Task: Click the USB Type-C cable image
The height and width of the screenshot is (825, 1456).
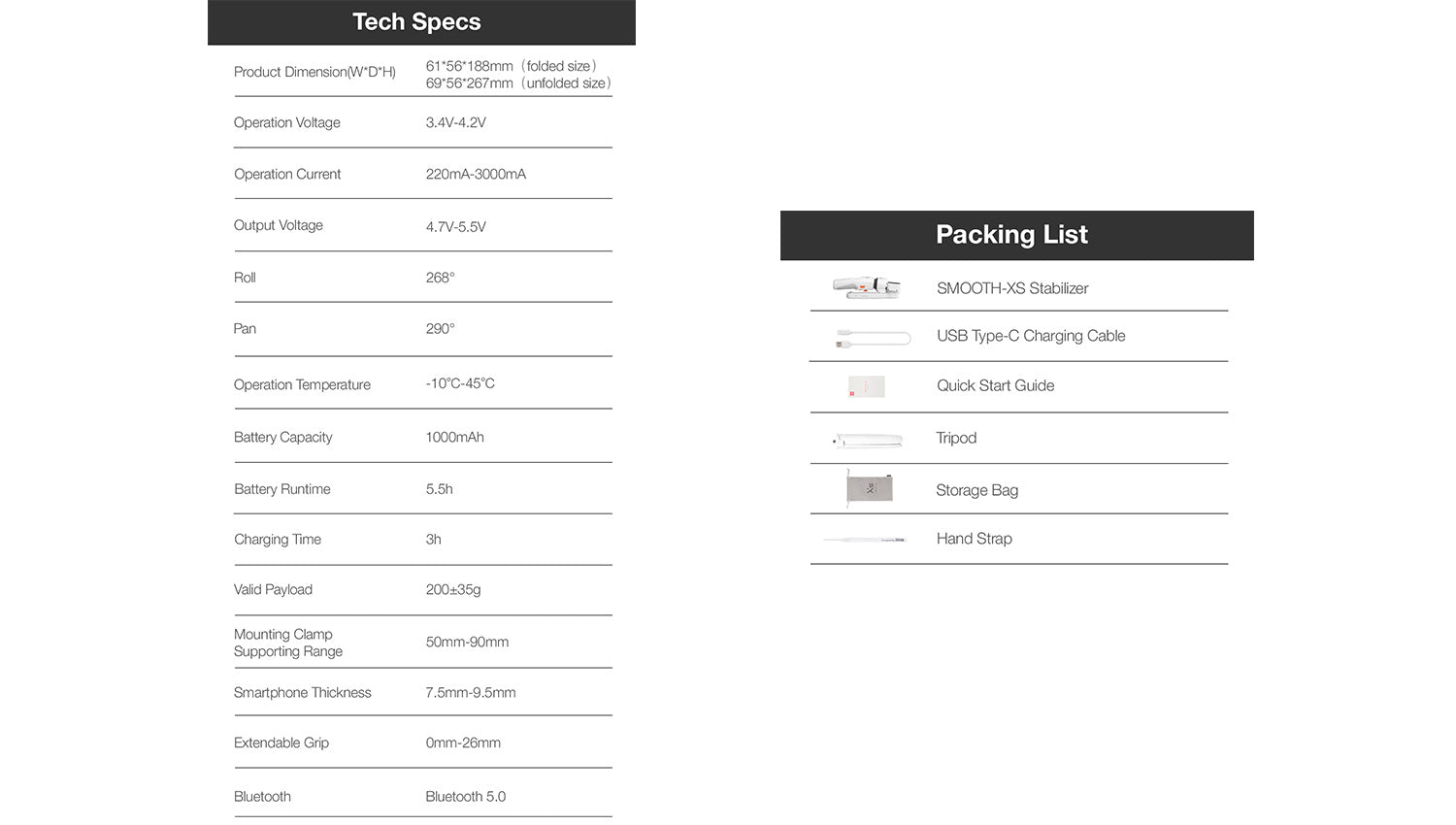Action: (874, 338)
